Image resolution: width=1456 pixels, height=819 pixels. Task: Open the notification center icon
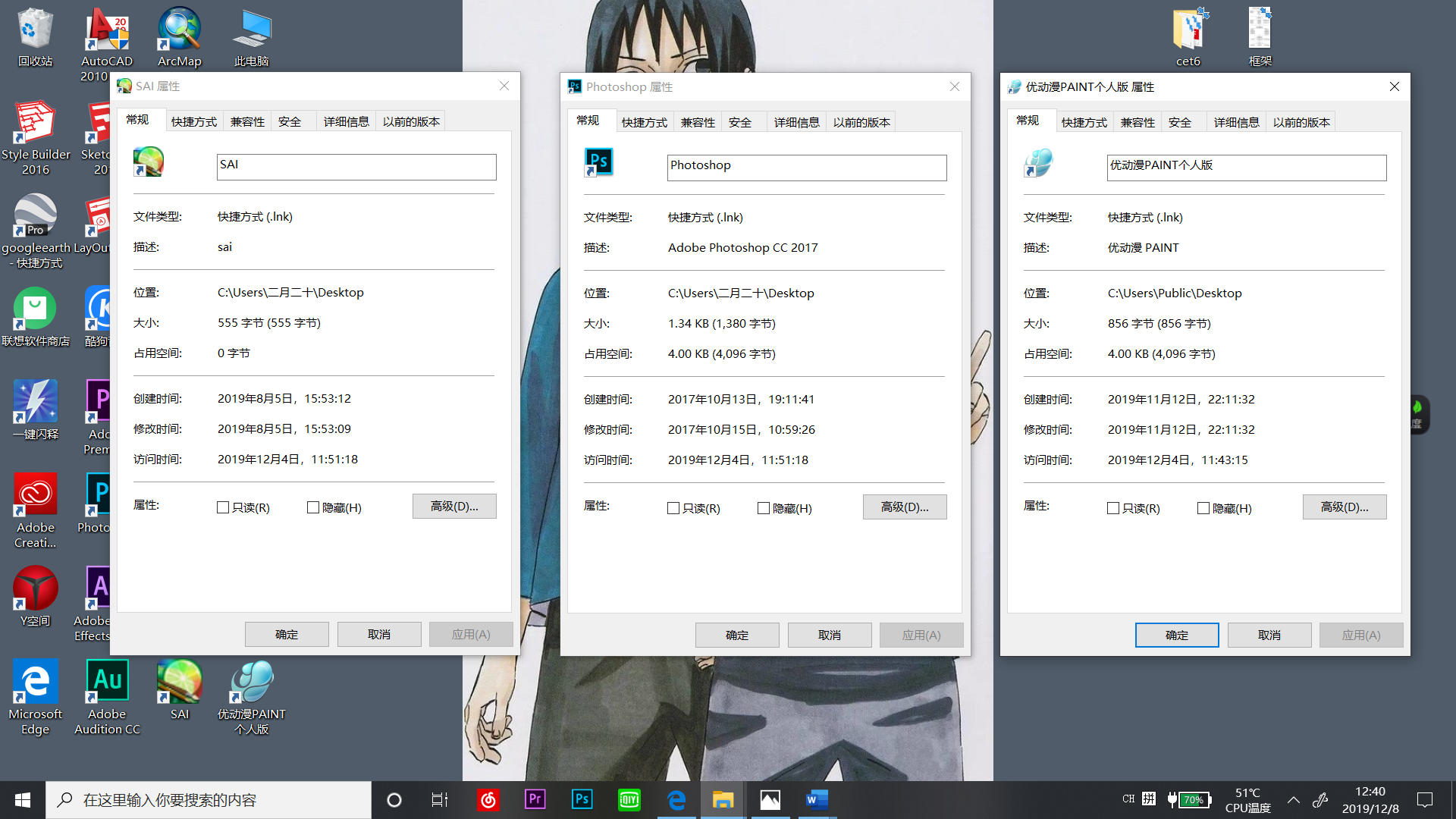[x=1425, y=800]
